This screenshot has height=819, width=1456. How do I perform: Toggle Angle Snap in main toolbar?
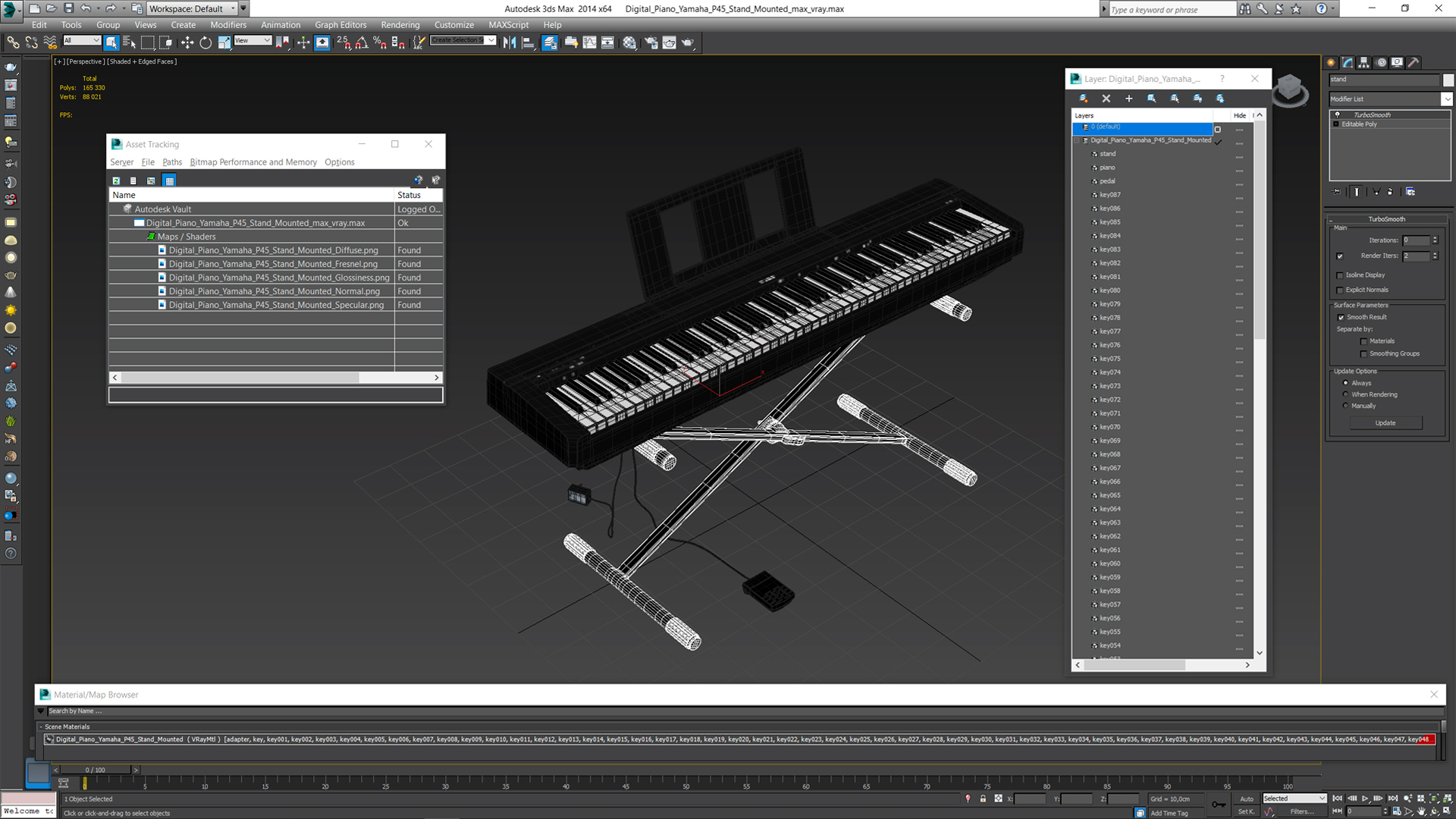362,42
